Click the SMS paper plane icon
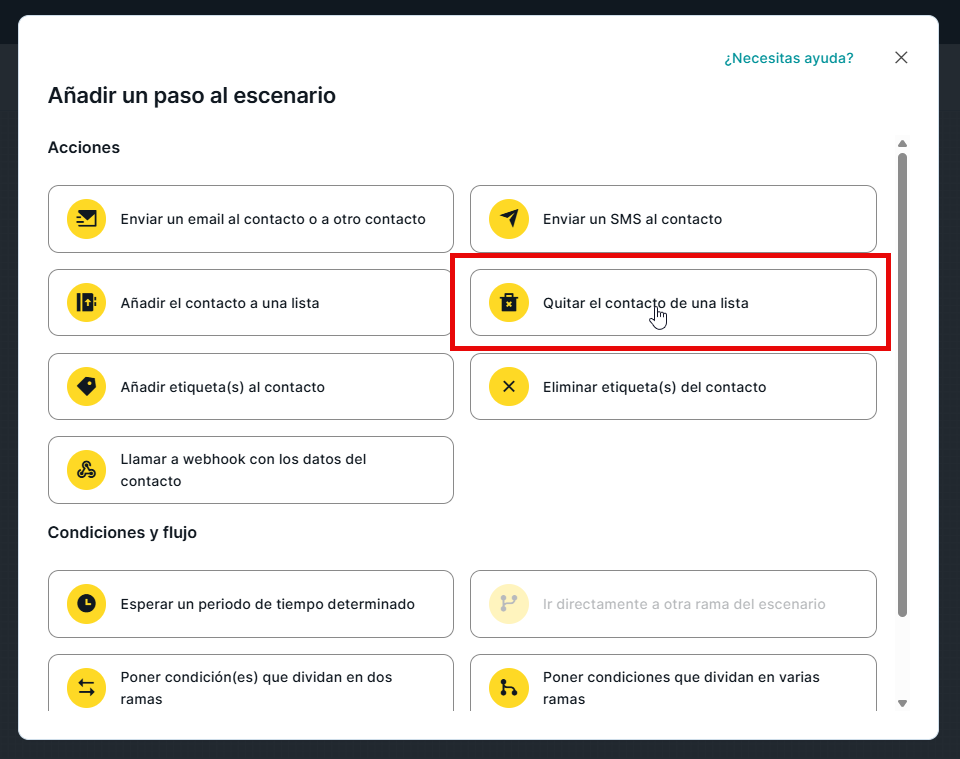The image size is (960, 759). (x=509, y=219)
